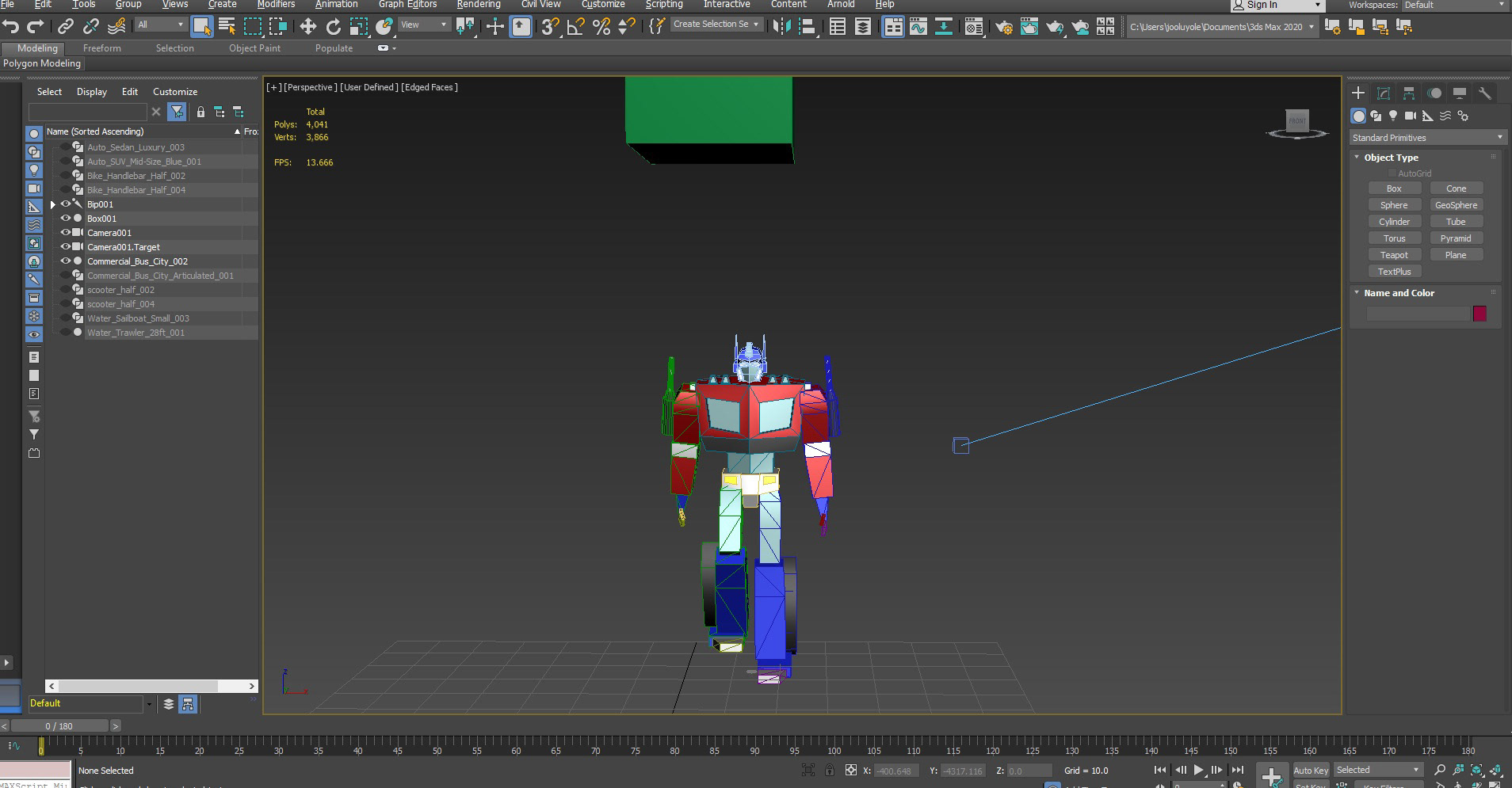Switch to the Hierarchy command panel tab
This screenshot has width=1512, height=788.
point(1409,93)
